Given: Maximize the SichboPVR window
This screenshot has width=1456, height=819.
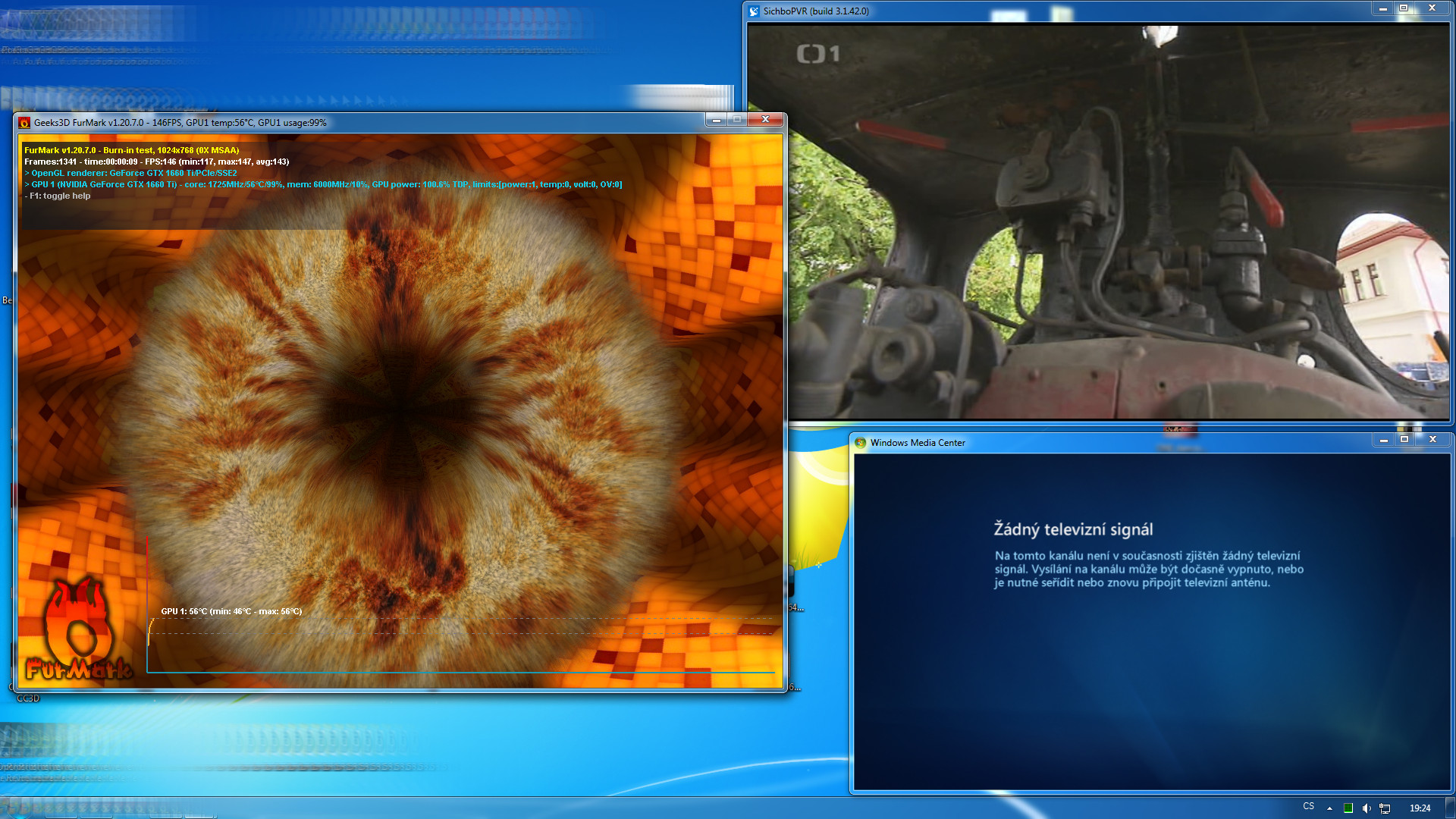Looking at the screenshot, I should pyautogui.click(x=1404, y=8).
